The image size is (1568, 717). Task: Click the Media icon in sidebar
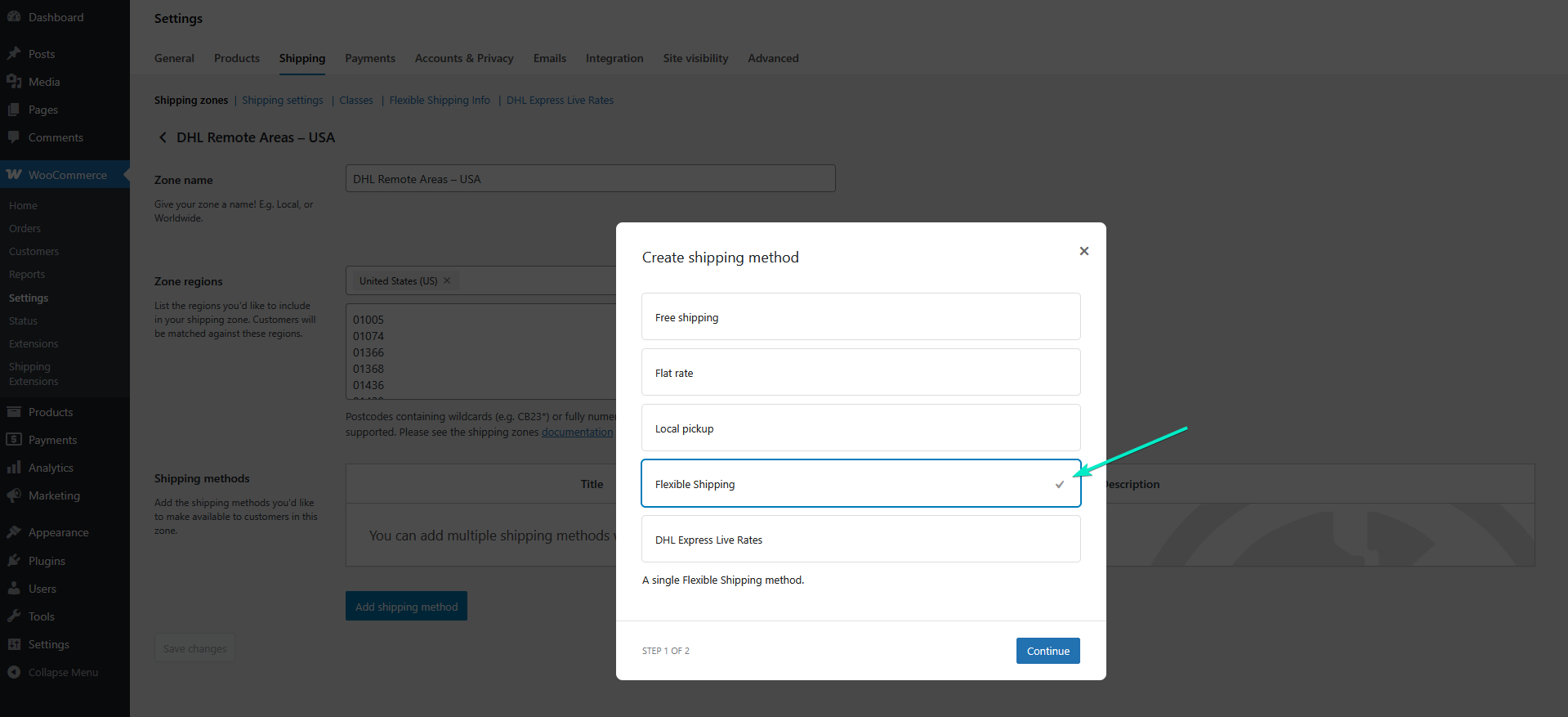[x=14, y=82]
